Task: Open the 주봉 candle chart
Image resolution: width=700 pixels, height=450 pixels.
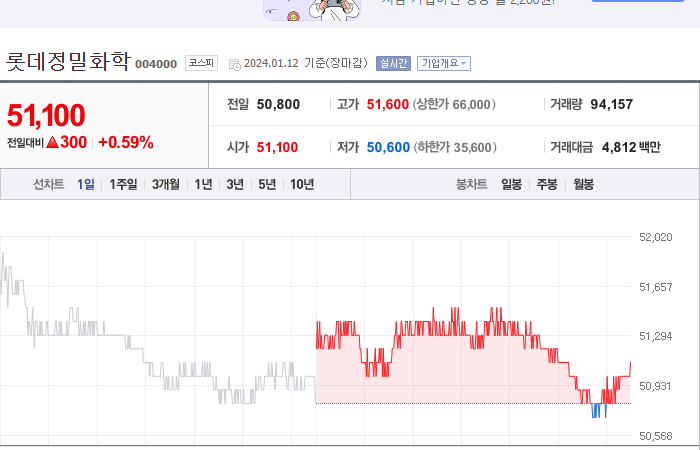Action: coord(547,184)
